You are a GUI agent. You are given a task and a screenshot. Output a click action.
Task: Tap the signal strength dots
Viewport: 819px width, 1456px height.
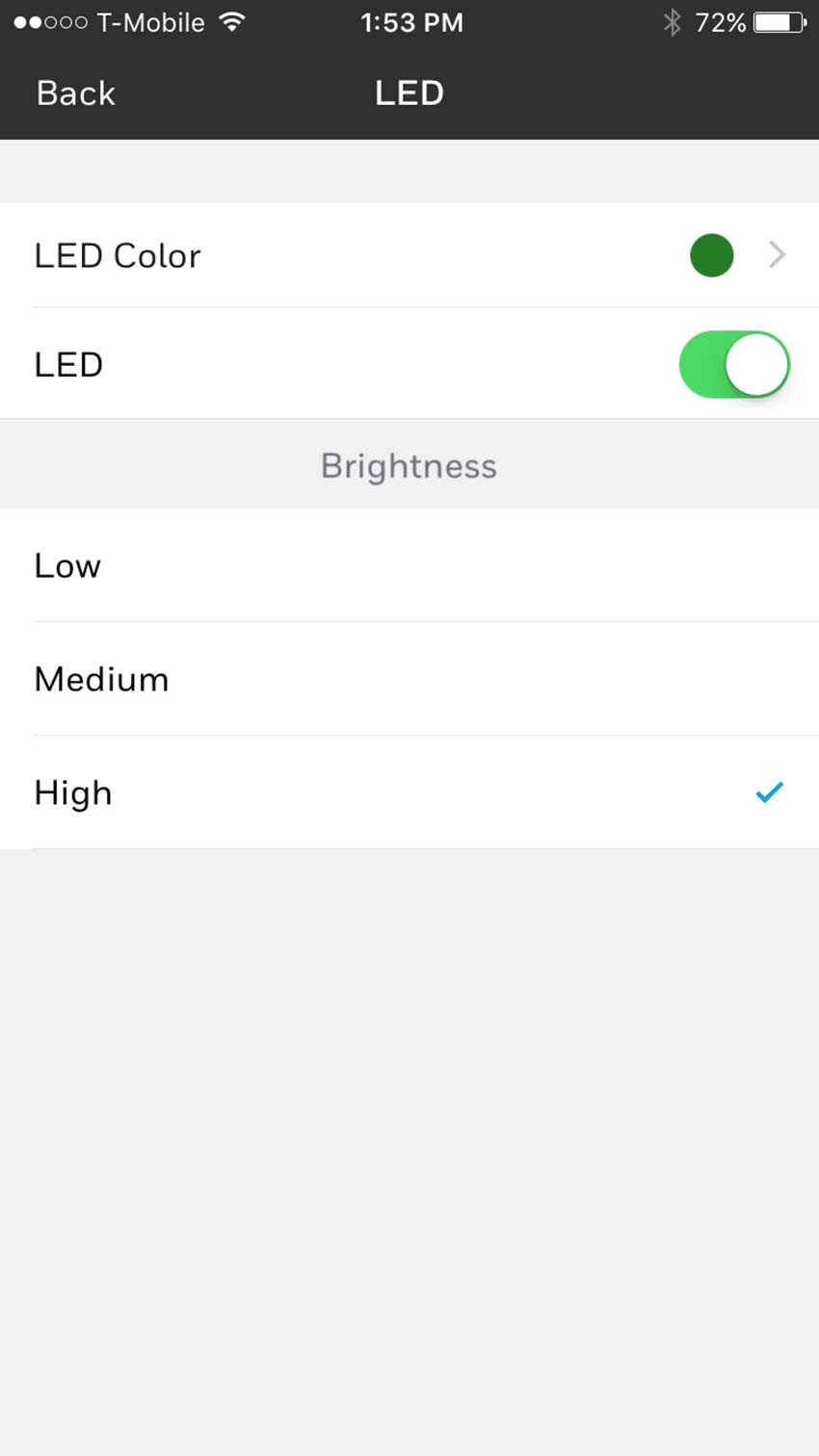point(50,22)
